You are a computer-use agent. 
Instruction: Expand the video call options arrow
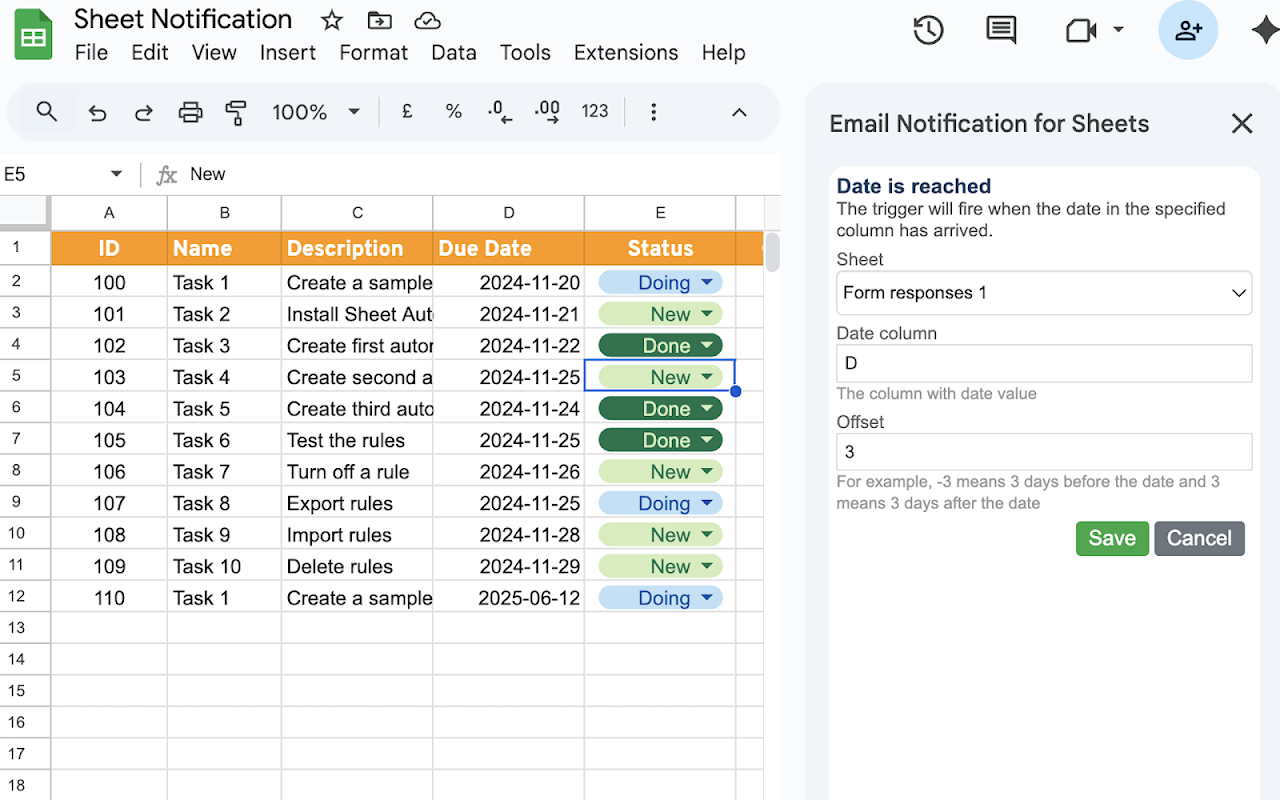click(1118, 30)
